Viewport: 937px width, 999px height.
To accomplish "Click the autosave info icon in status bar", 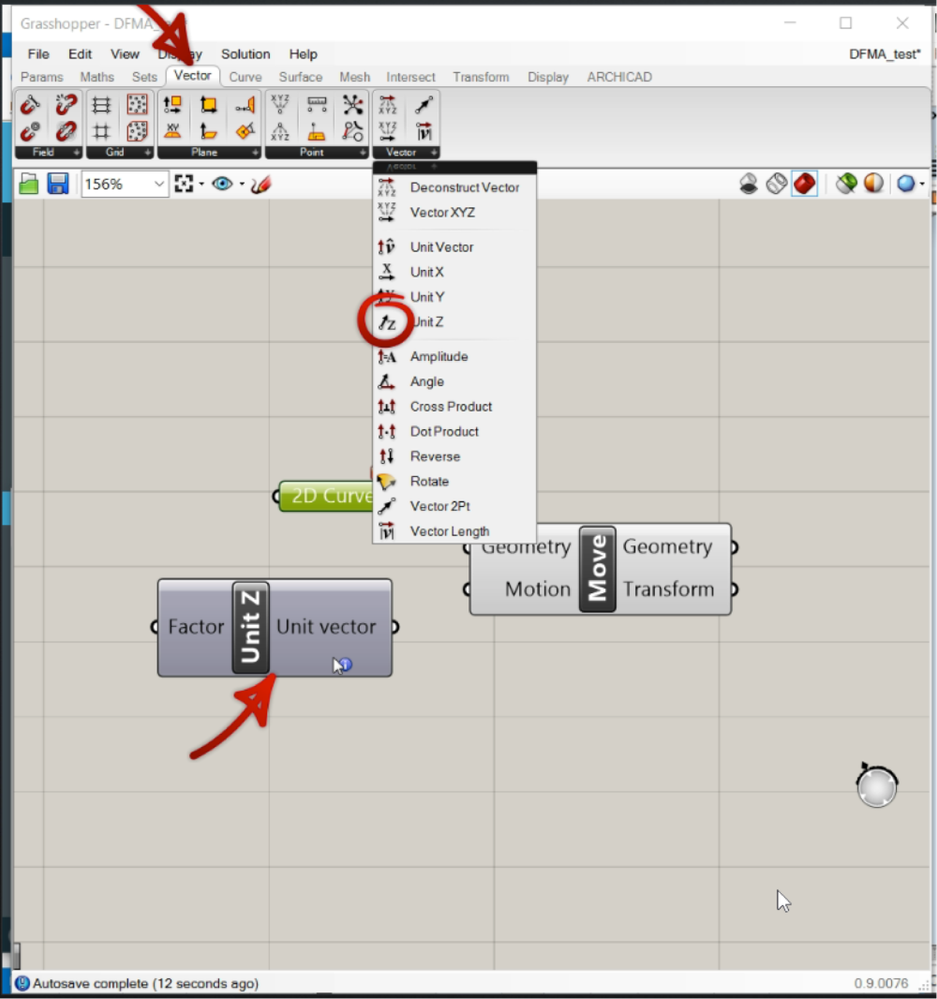I will point(22,983).
